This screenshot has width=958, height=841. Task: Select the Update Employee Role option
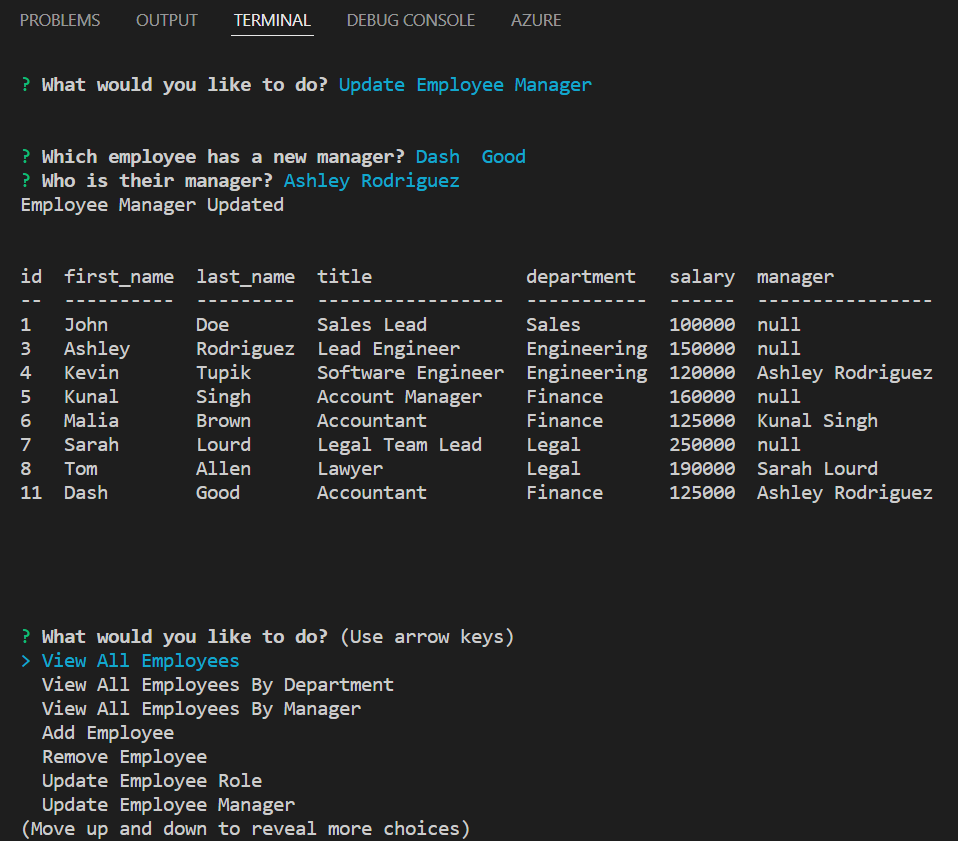click(152, 781)
